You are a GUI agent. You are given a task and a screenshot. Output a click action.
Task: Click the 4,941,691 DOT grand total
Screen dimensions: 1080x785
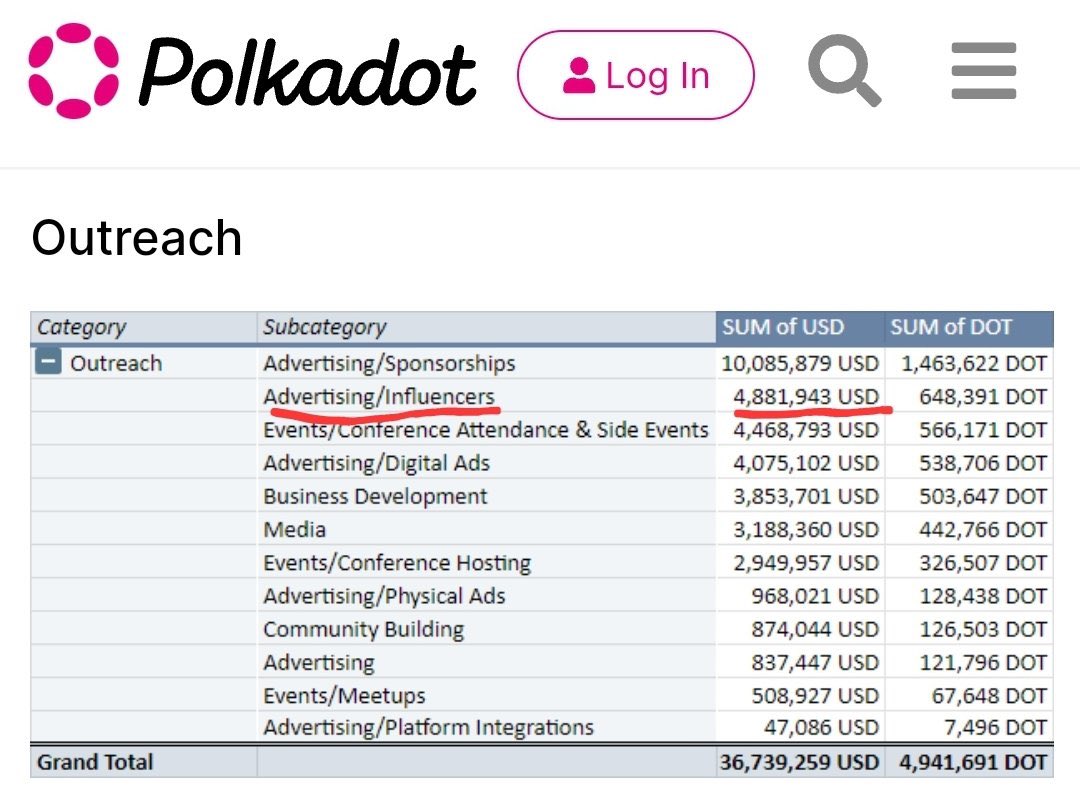[x=973, y=762]
